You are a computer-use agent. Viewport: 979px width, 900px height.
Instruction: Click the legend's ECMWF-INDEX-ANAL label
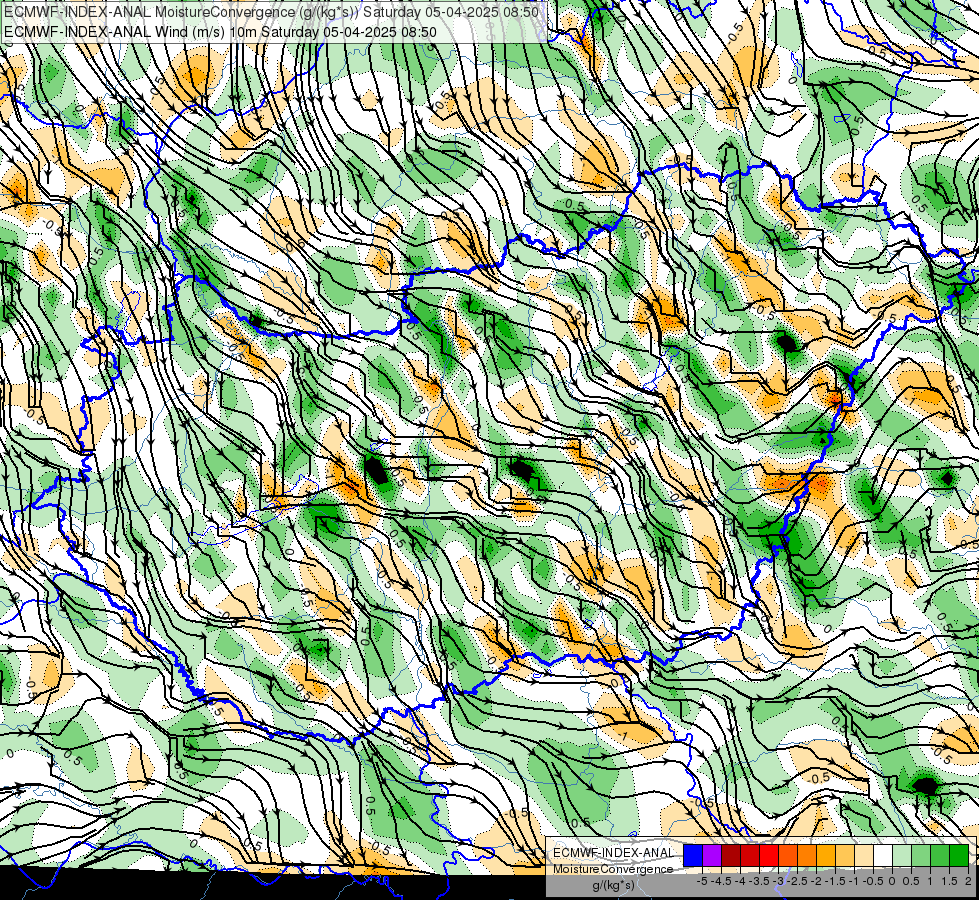614,853
